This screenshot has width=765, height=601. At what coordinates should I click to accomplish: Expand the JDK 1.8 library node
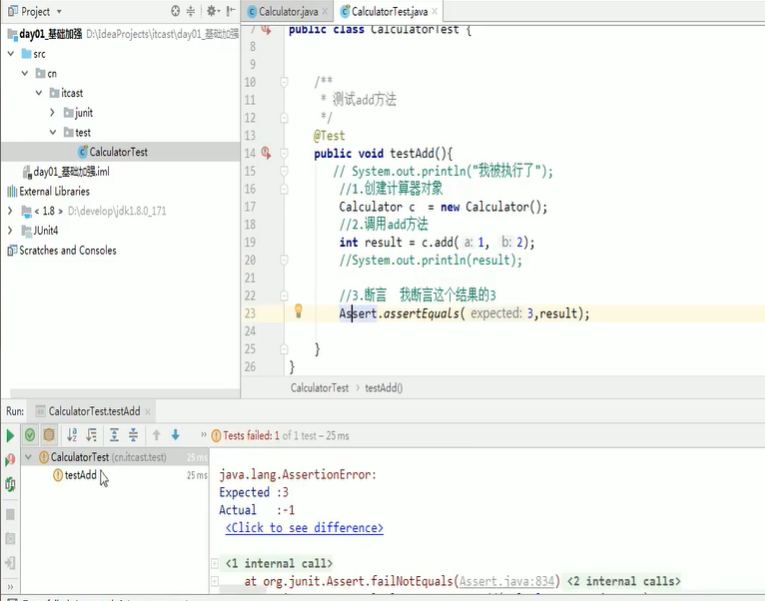[x=10, y=211]
